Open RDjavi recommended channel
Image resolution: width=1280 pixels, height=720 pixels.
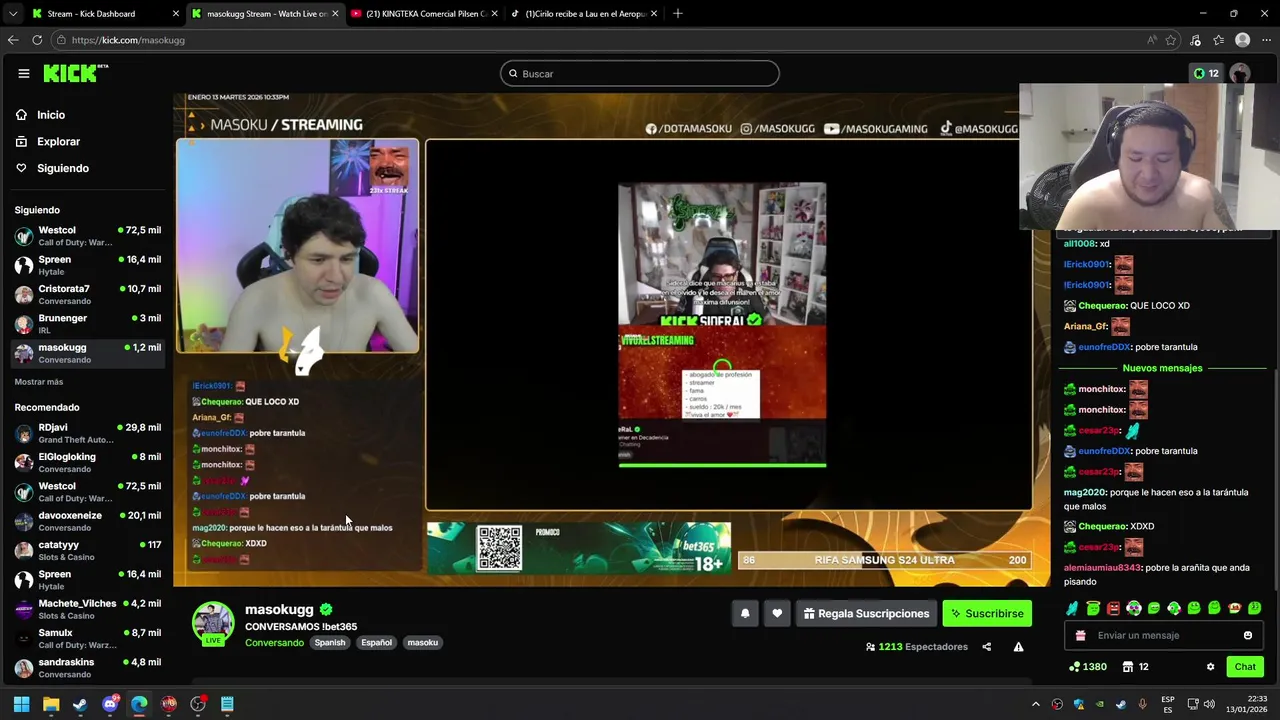tap(88, 433)
